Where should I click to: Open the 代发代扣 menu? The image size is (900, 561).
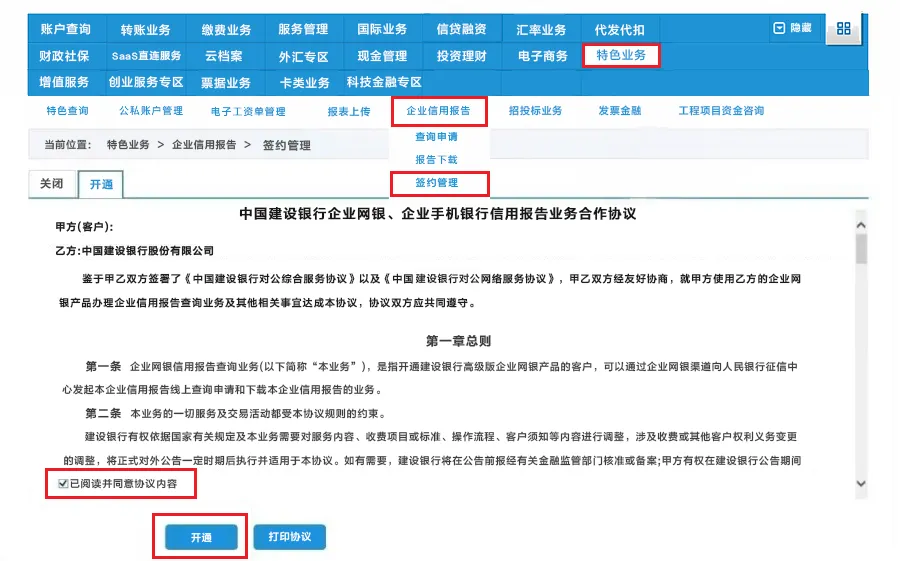(x=619, y=30)
